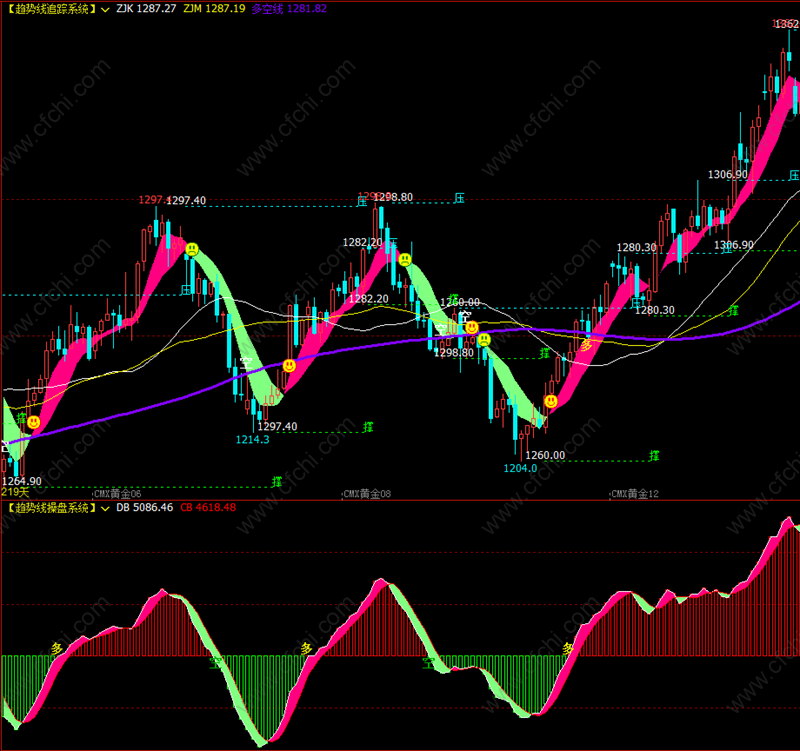This screenshot has width=800, height=751.
Task: Click the second 多 signal in the lower panel
Action: tap(306, 648)
